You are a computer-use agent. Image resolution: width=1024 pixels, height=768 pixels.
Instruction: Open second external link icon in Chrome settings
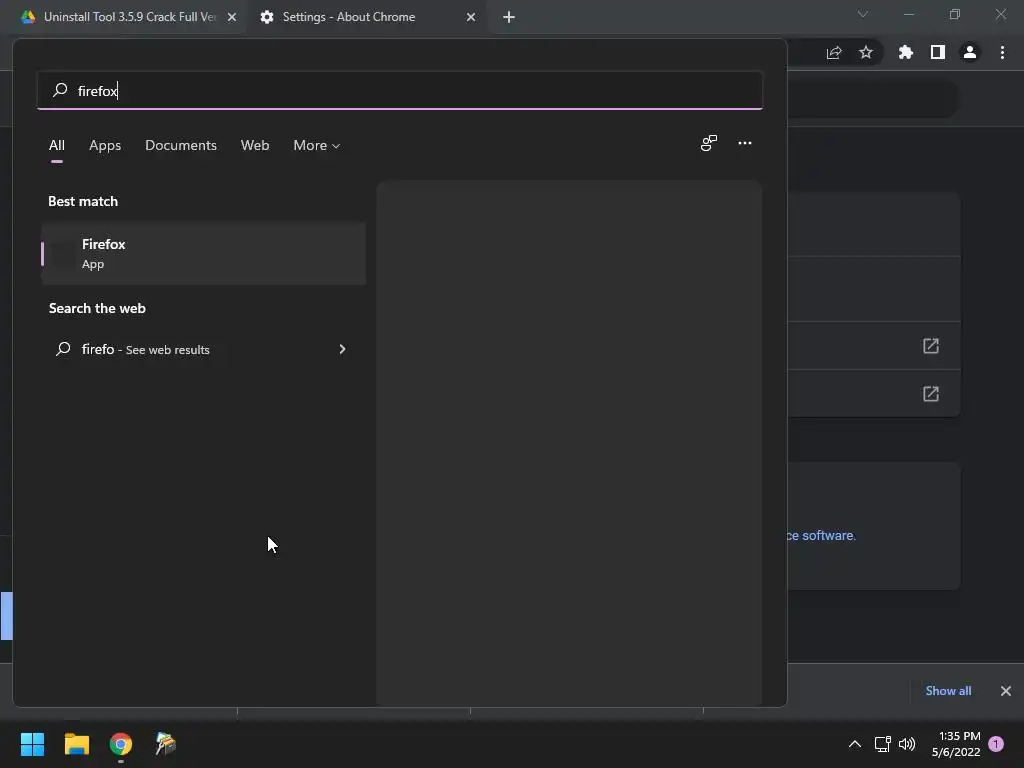click(x=931, y=394)
